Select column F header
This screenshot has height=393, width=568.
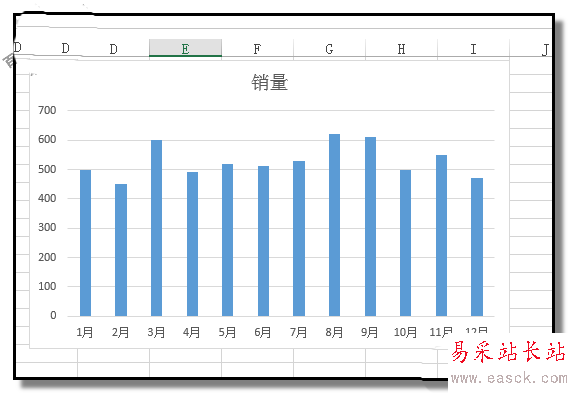257,48
